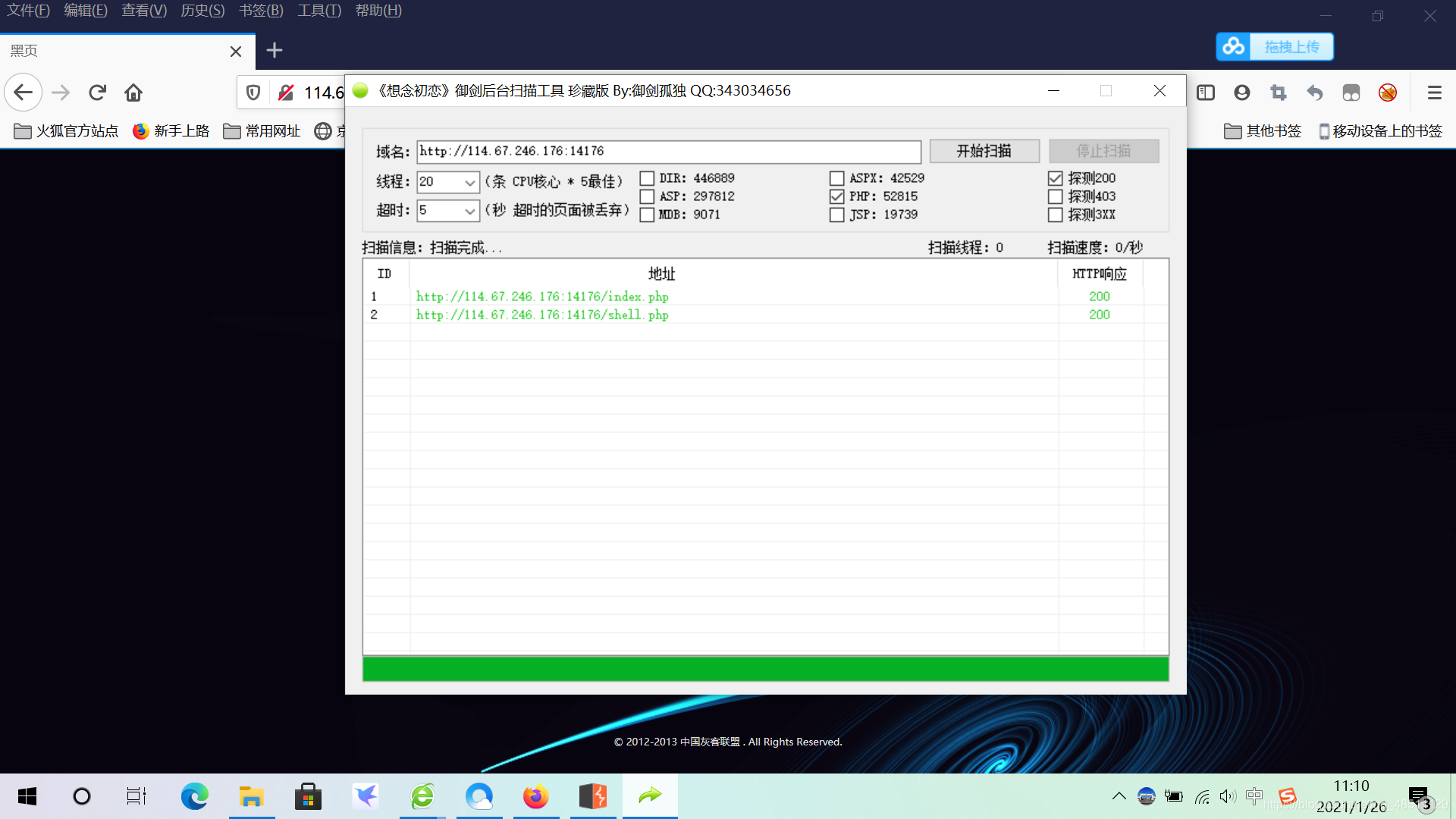Uncheck the PHP: 52815 checkbox

(836, 196)
